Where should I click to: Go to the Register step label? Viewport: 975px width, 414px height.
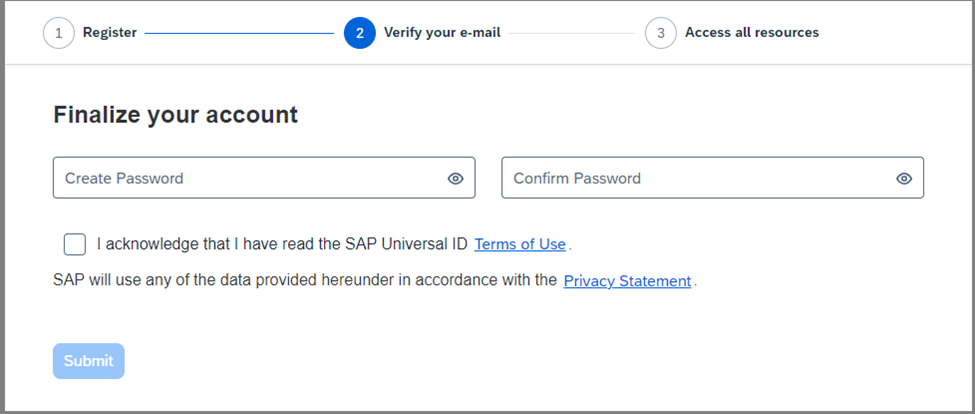point(109,32)
